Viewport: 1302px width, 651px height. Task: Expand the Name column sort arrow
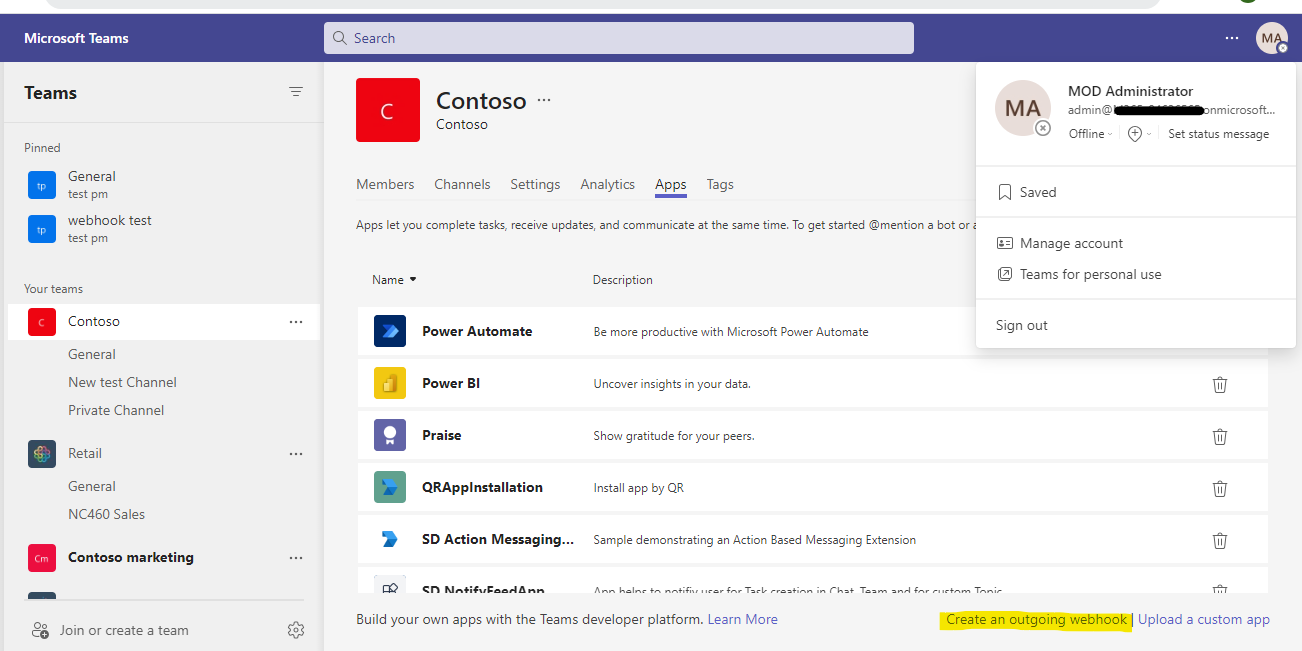[x=412, y=279]
